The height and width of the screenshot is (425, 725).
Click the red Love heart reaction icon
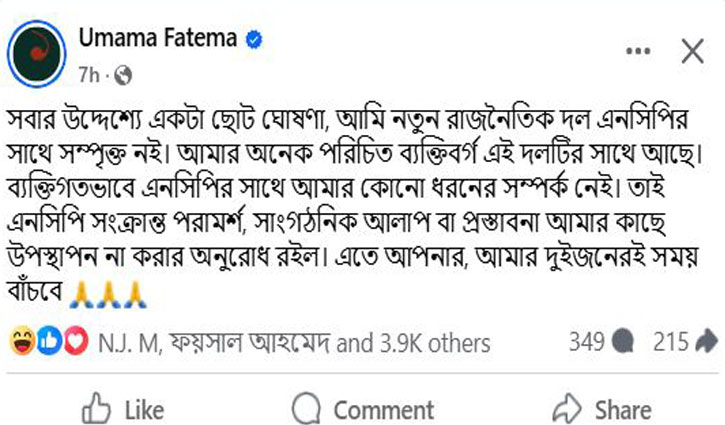coord(76,341)
